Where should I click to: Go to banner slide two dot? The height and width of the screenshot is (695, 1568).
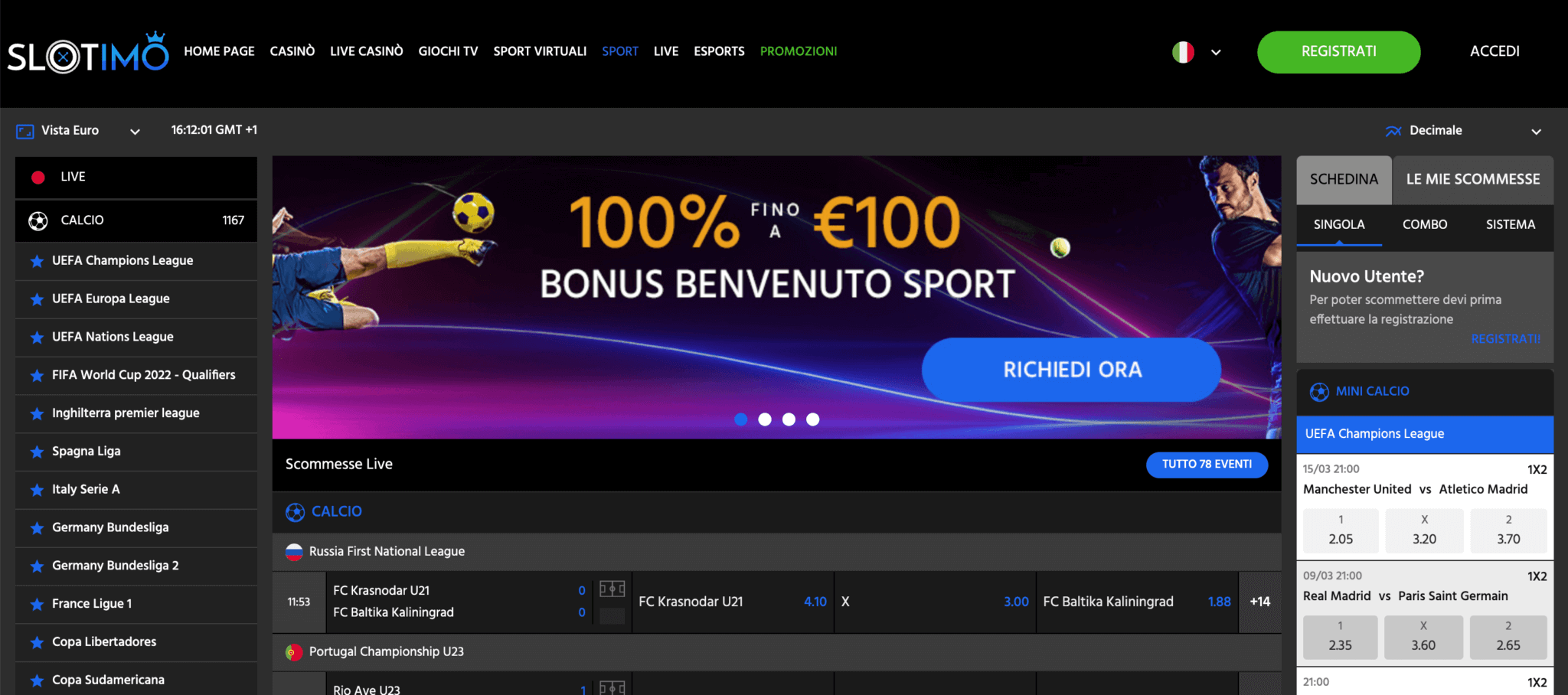[x=765, y=419]
